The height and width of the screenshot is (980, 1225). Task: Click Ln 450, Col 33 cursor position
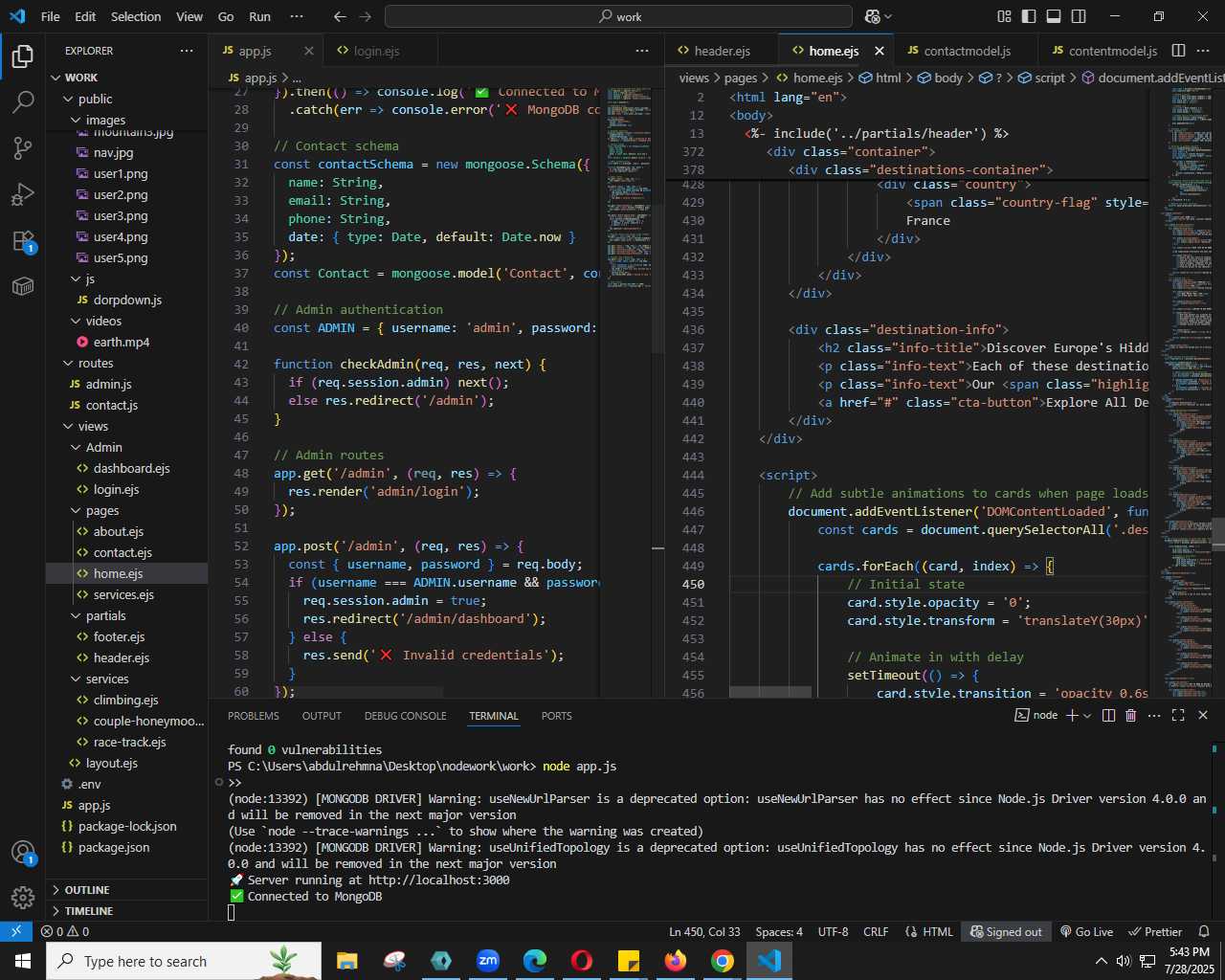point(704,931)
